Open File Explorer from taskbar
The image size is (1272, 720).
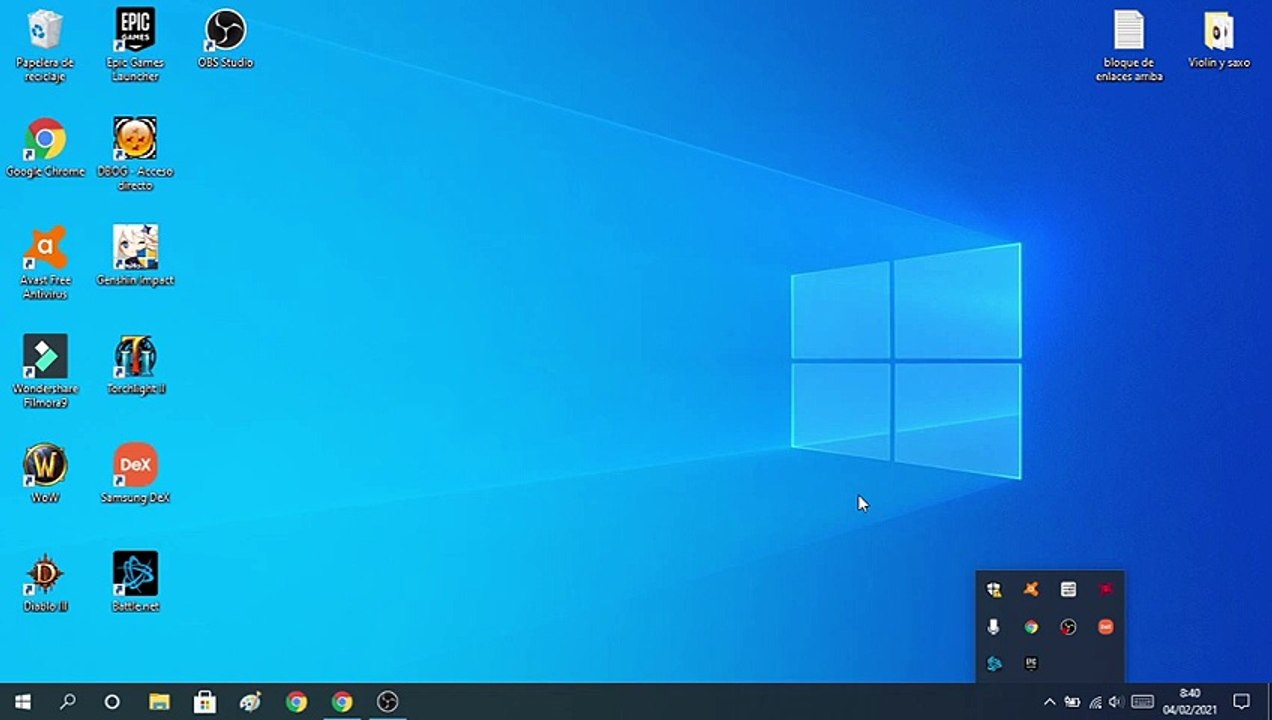pyautogui.click(x=159, y=702)
